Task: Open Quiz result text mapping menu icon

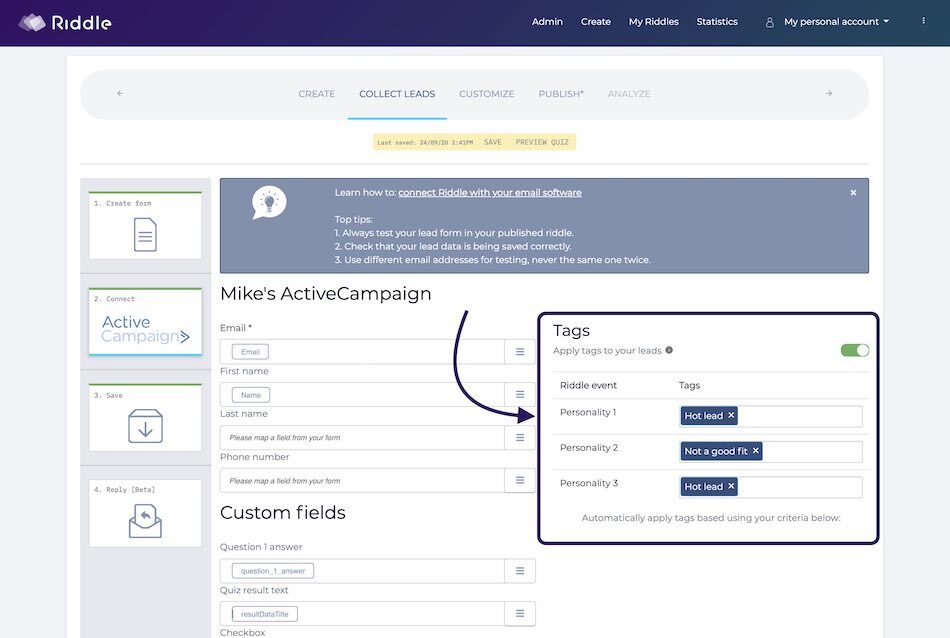Action: pos(520,614)
